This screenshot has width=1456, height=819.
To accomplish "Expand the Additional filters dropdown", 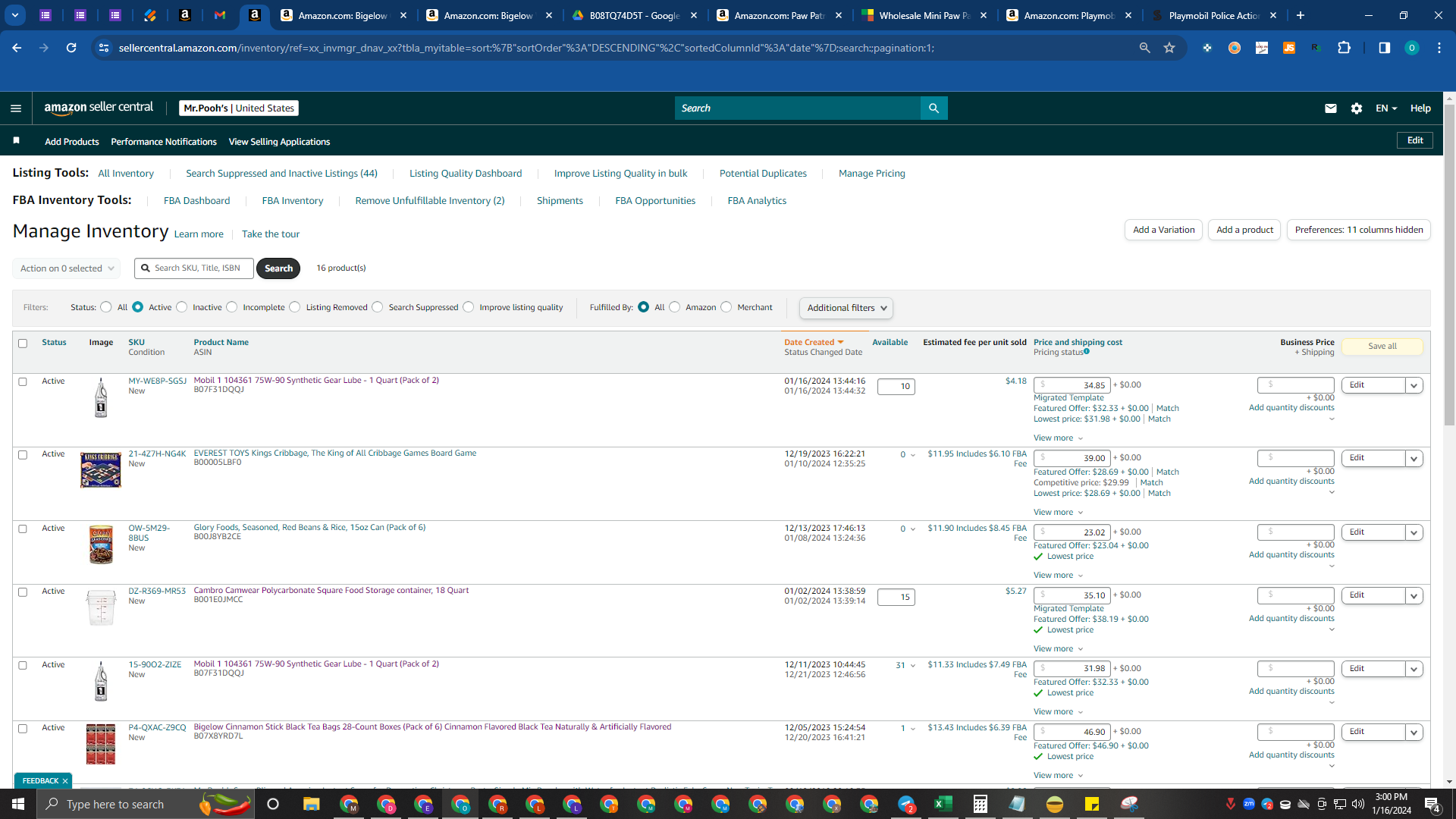I will click(x=846, y=308).
